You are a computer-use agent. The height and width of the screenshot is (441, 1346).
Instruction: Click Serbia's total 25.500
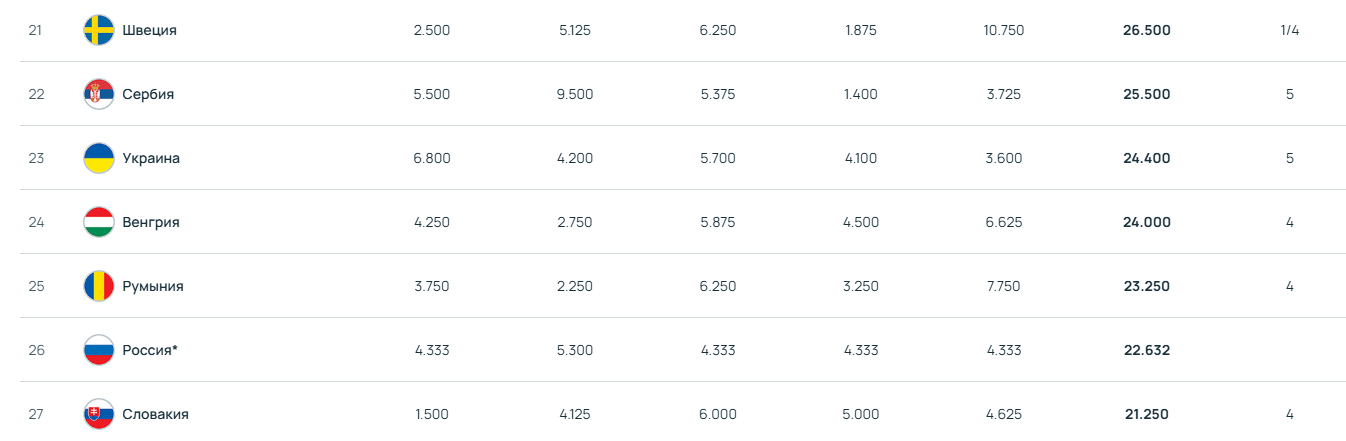1146,94
